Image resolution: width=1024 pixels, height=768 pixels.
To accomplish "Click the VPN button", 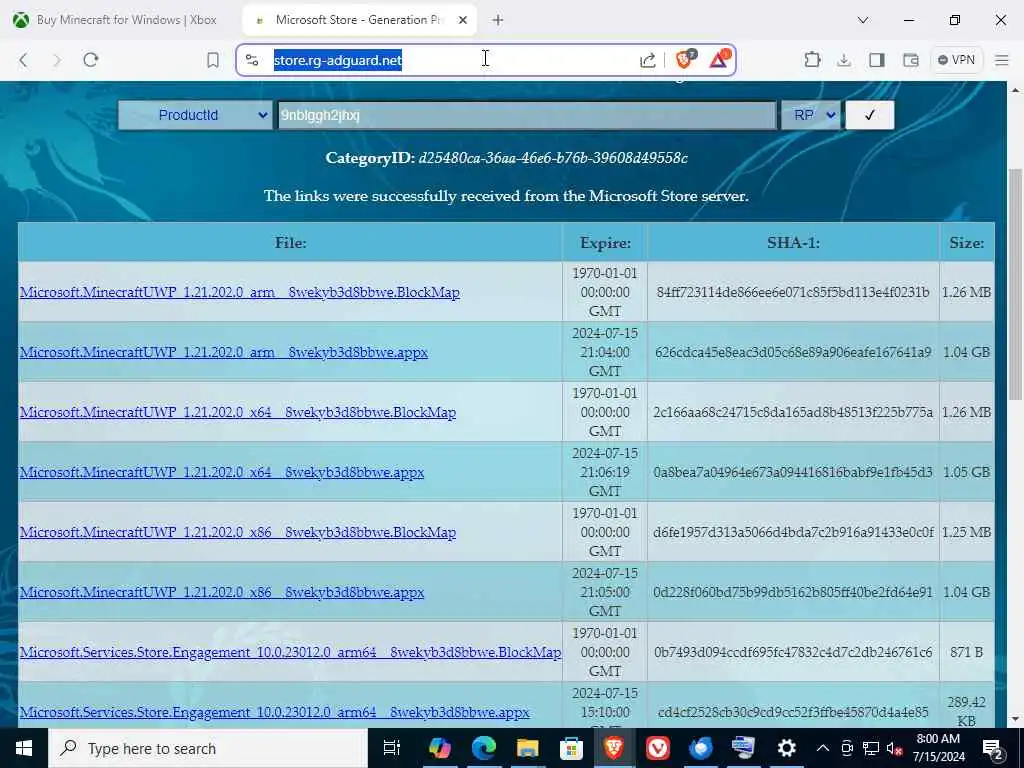I will pyautogui.click(x=956, y=60).
